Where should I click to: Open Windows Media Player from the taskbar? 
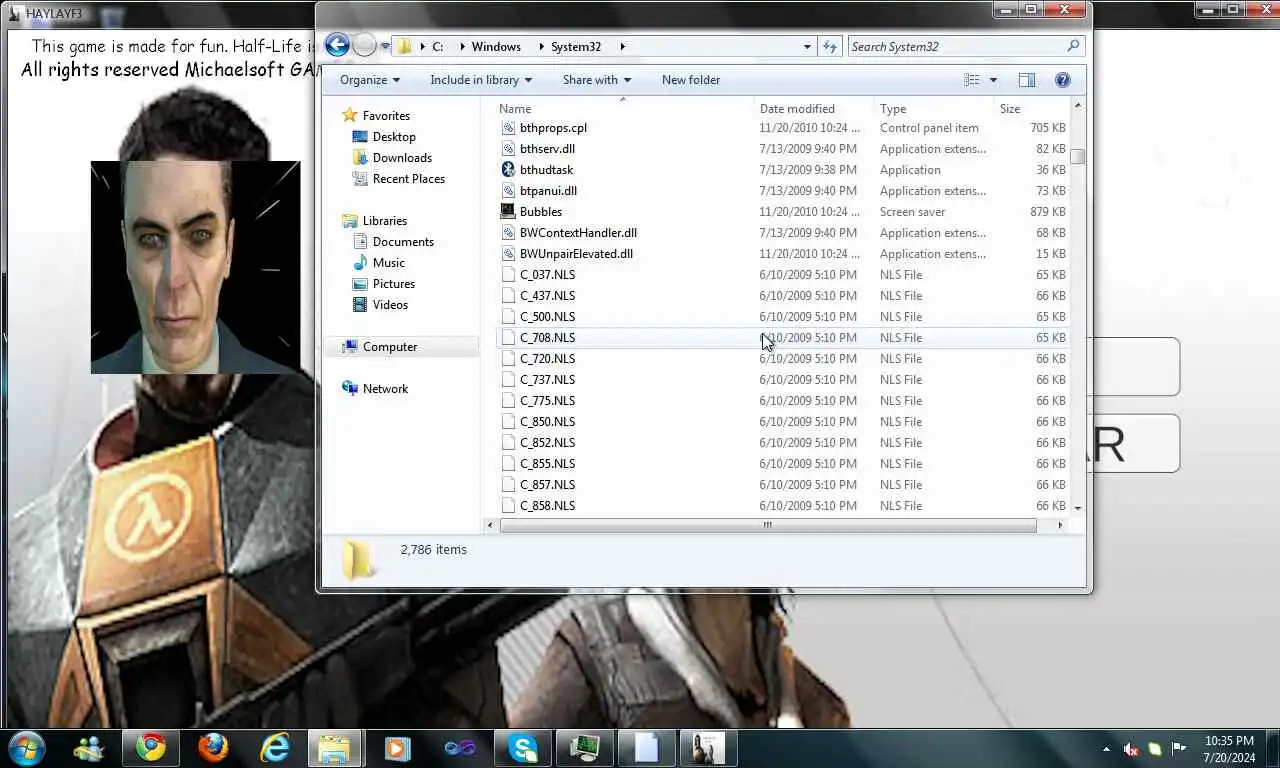click(x=397, y=748)
